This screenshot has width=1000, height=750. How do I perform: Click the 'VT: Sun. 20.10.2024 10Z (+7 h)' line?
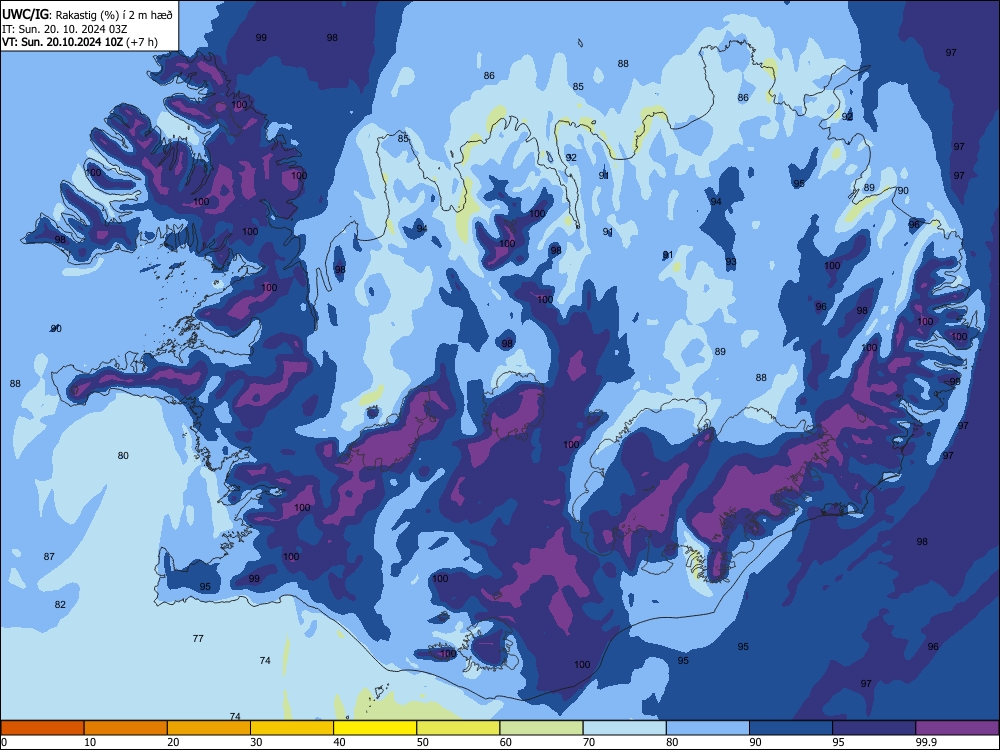(x=80, y=42)
